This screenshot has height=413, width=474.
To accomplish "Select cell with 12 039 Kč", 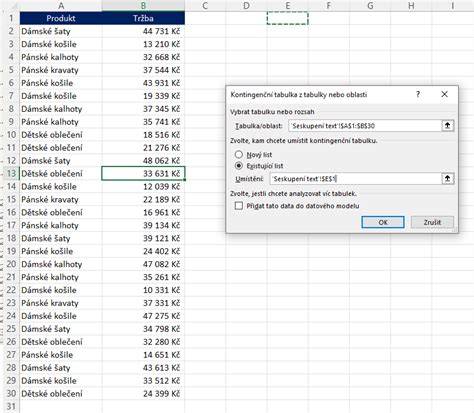I will (143, 187).
